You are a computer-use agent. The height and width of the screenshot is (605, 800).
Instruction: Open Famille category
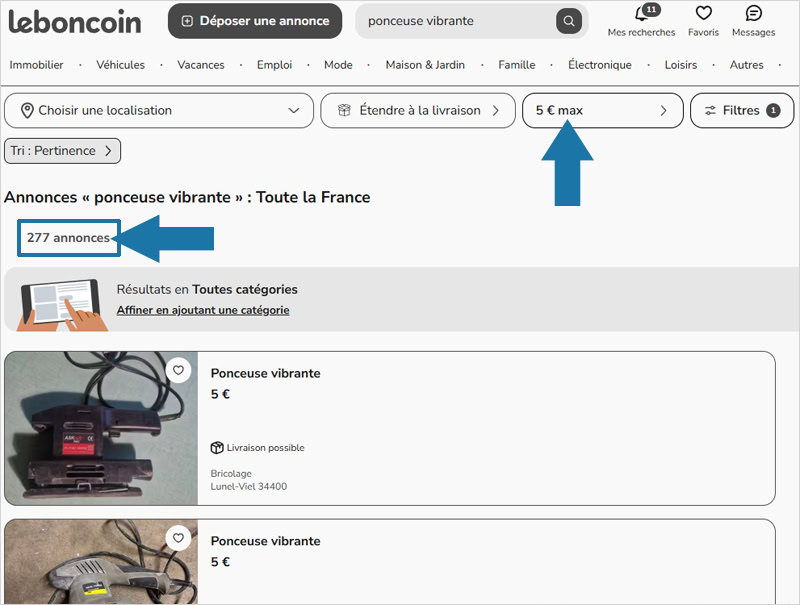coord(517,65)
